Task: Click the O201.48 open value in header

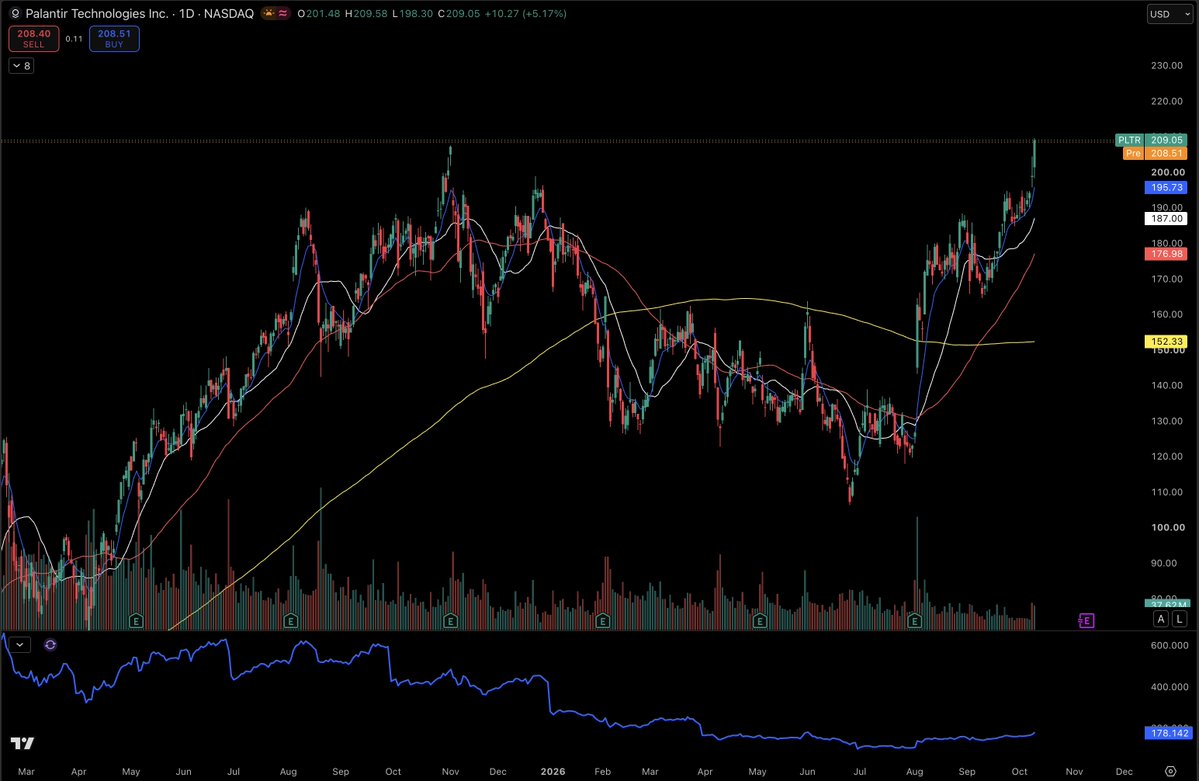Action: pos(319,14)
